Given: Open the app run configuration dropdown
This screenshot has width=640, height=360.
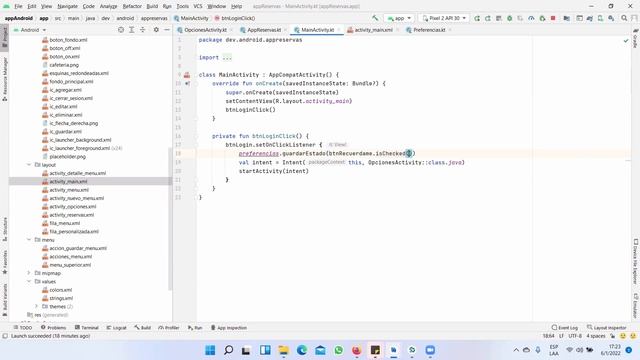Looking at the screenshot, I should pyautogui.click(x=399, y=18).
